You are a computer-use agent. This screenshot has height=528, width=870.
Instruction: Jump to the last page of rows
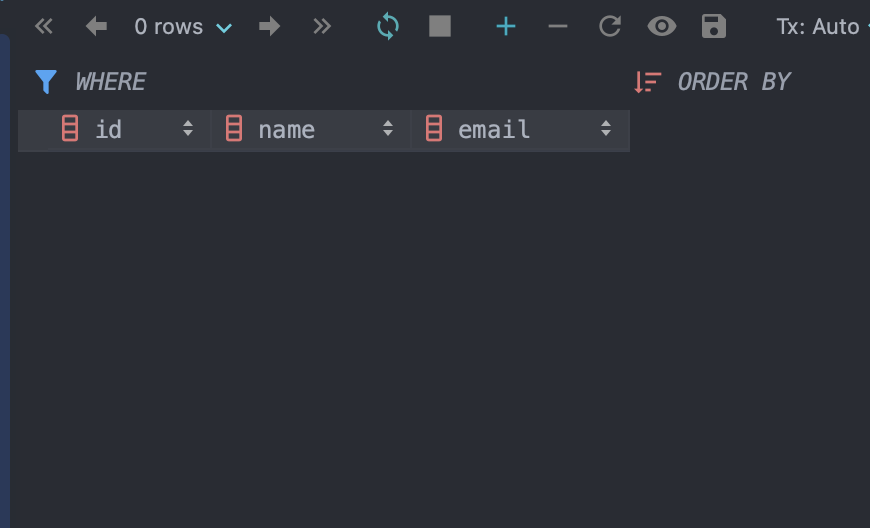(321, 27)
